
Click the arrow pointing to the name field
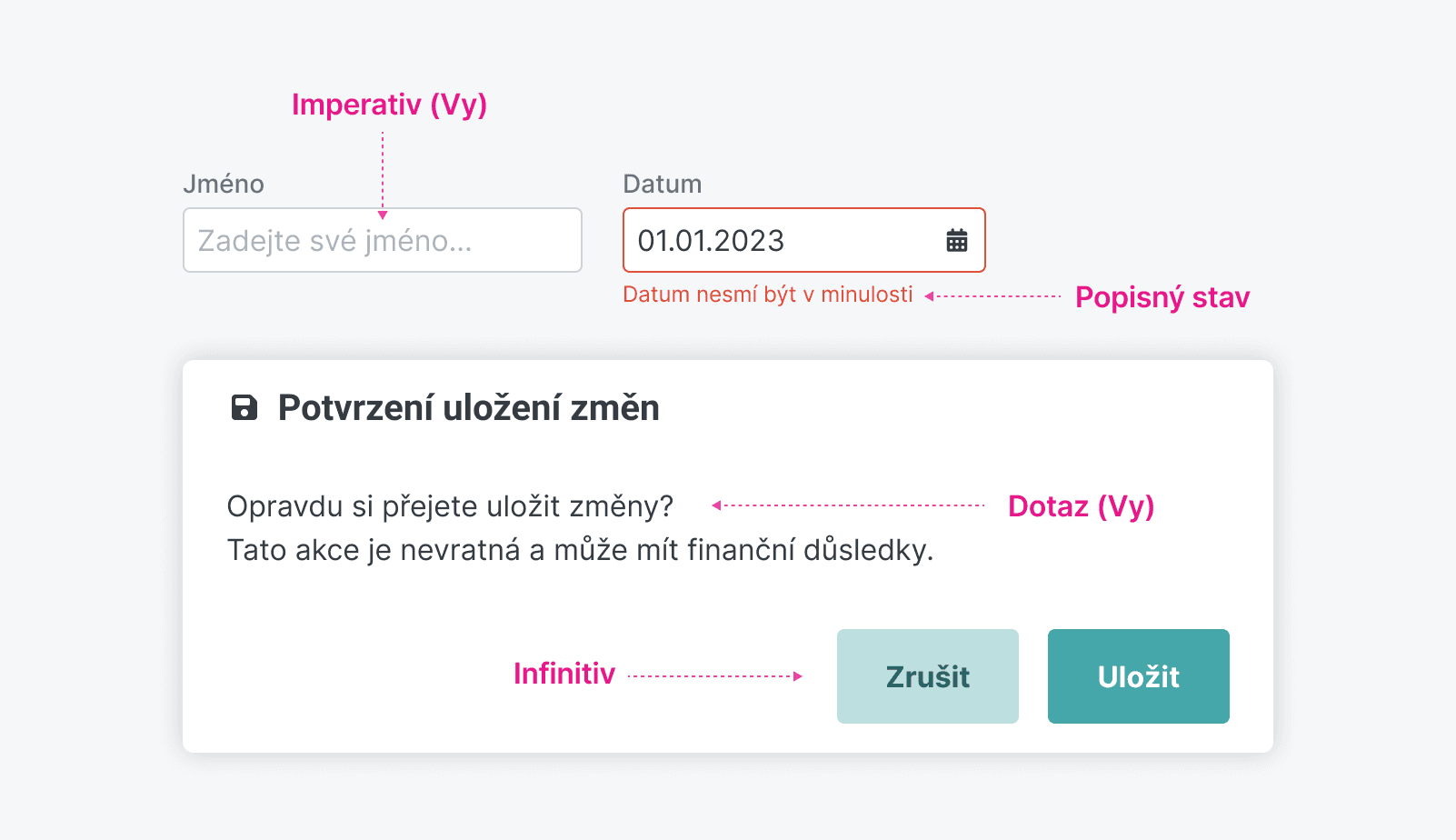tap(383, 173)
